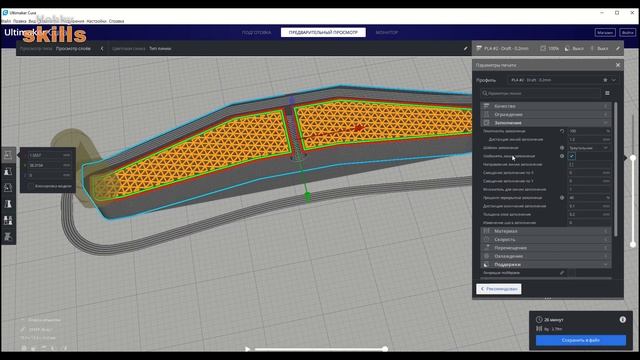Expand the Travel settings category
The width and height of the screenshot is (640, 360).
click(546, 248)
